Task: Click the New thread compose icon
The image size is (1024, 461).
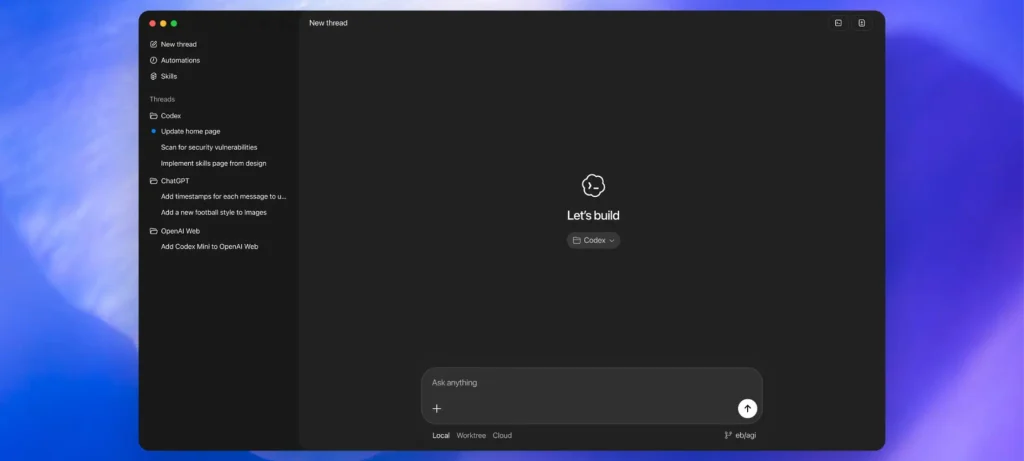Action: tap(153, 44)
